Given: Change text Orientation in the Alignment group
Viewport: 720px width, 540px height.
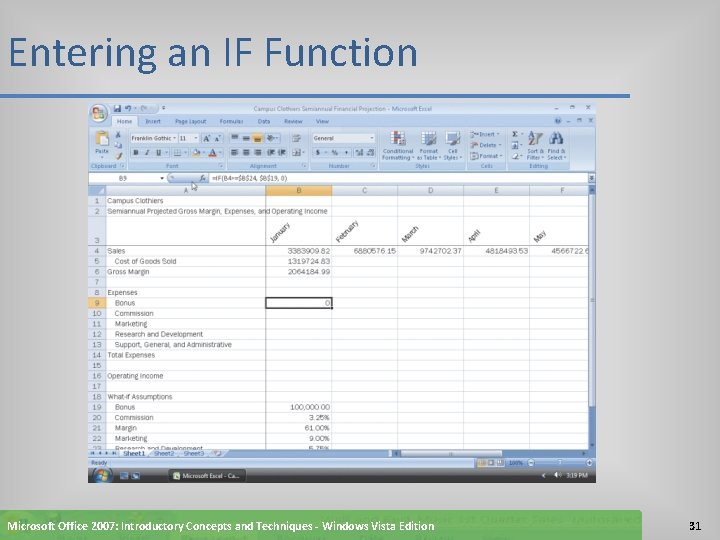Looking at the screenshot, I should click(271, 138).
